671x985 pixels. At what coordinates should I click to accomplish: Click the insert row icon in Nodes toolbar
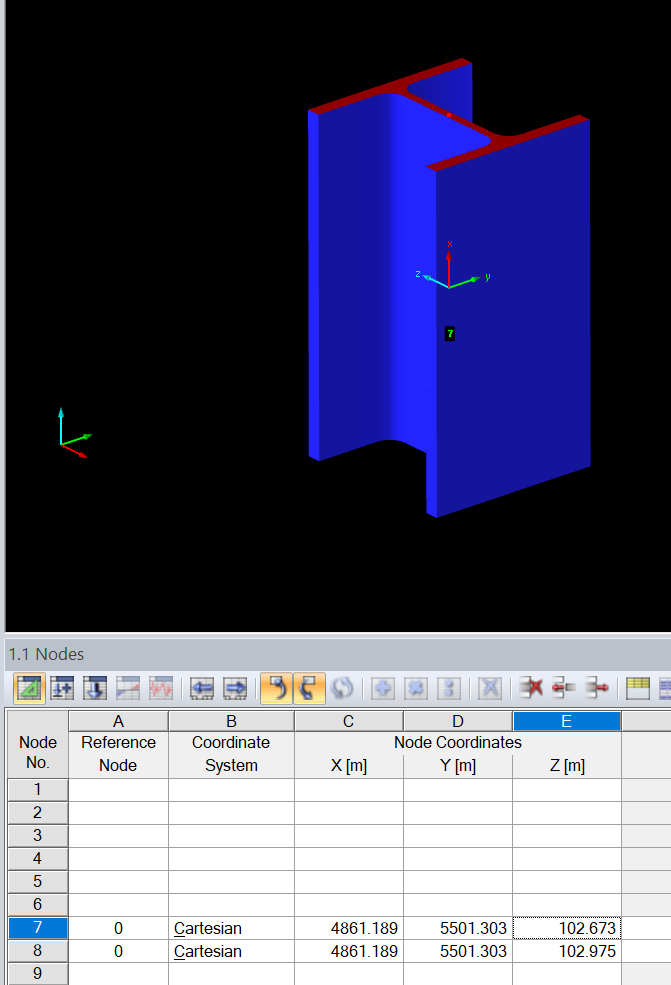(x=62, y=688)
